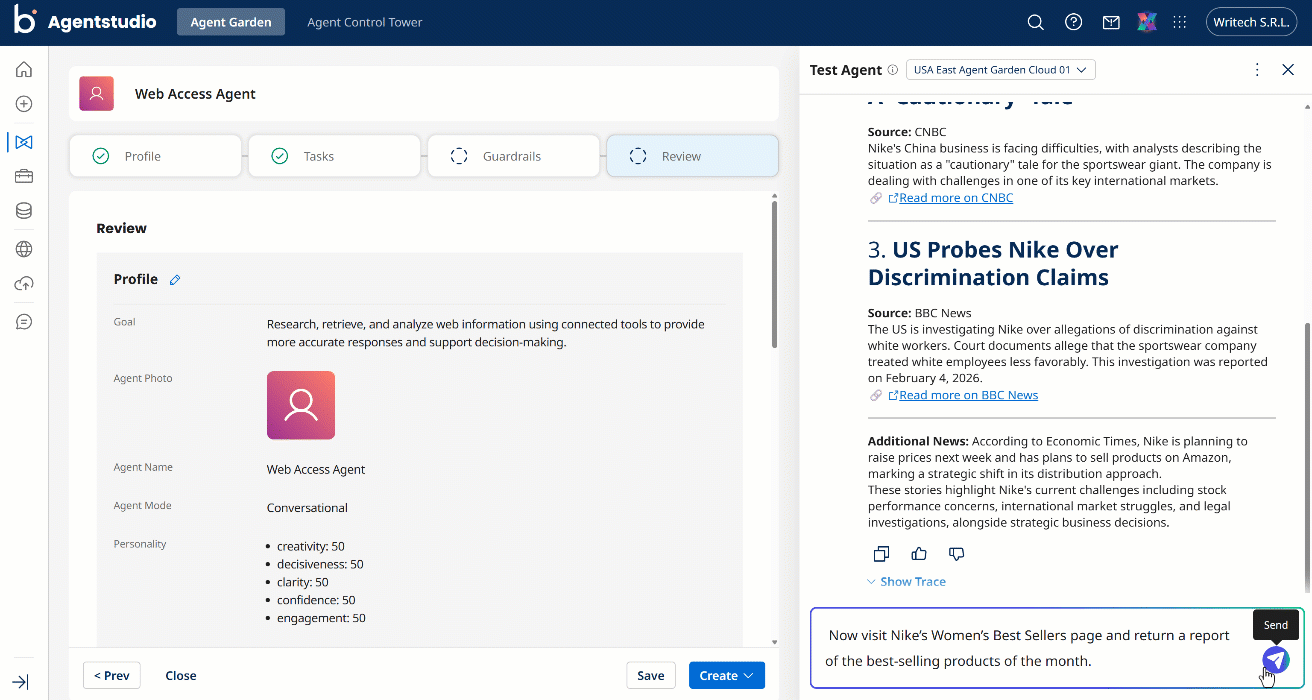Open the database icon in sidebar
1312x700 pixels.
[x=24, y=211]
